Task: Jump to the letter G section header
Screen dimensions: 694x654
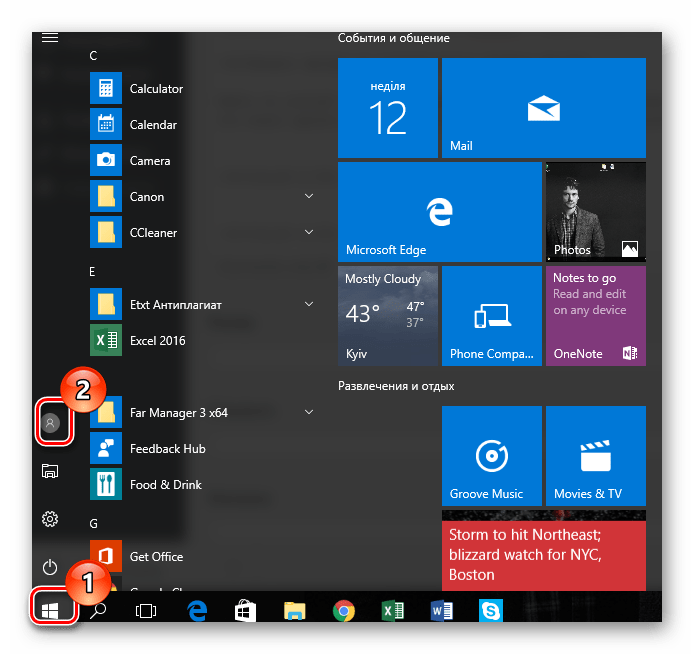Action: (93, 524)
